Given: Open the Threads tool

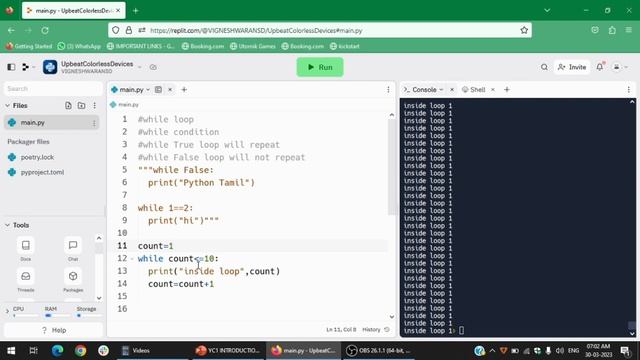Looking at the screenshot, I should point(25,280).
